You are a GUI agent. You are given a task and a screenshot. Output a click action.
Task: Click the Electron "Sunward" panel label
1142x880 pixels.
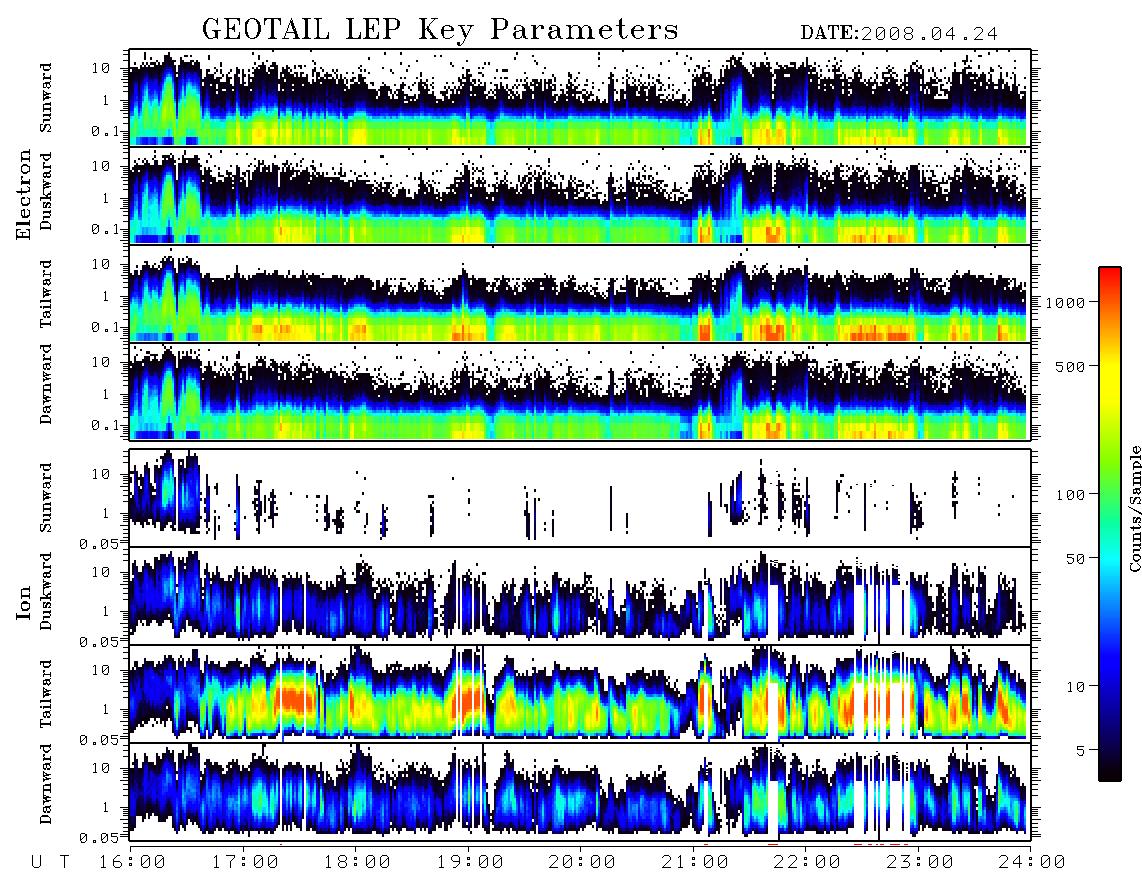46,98
